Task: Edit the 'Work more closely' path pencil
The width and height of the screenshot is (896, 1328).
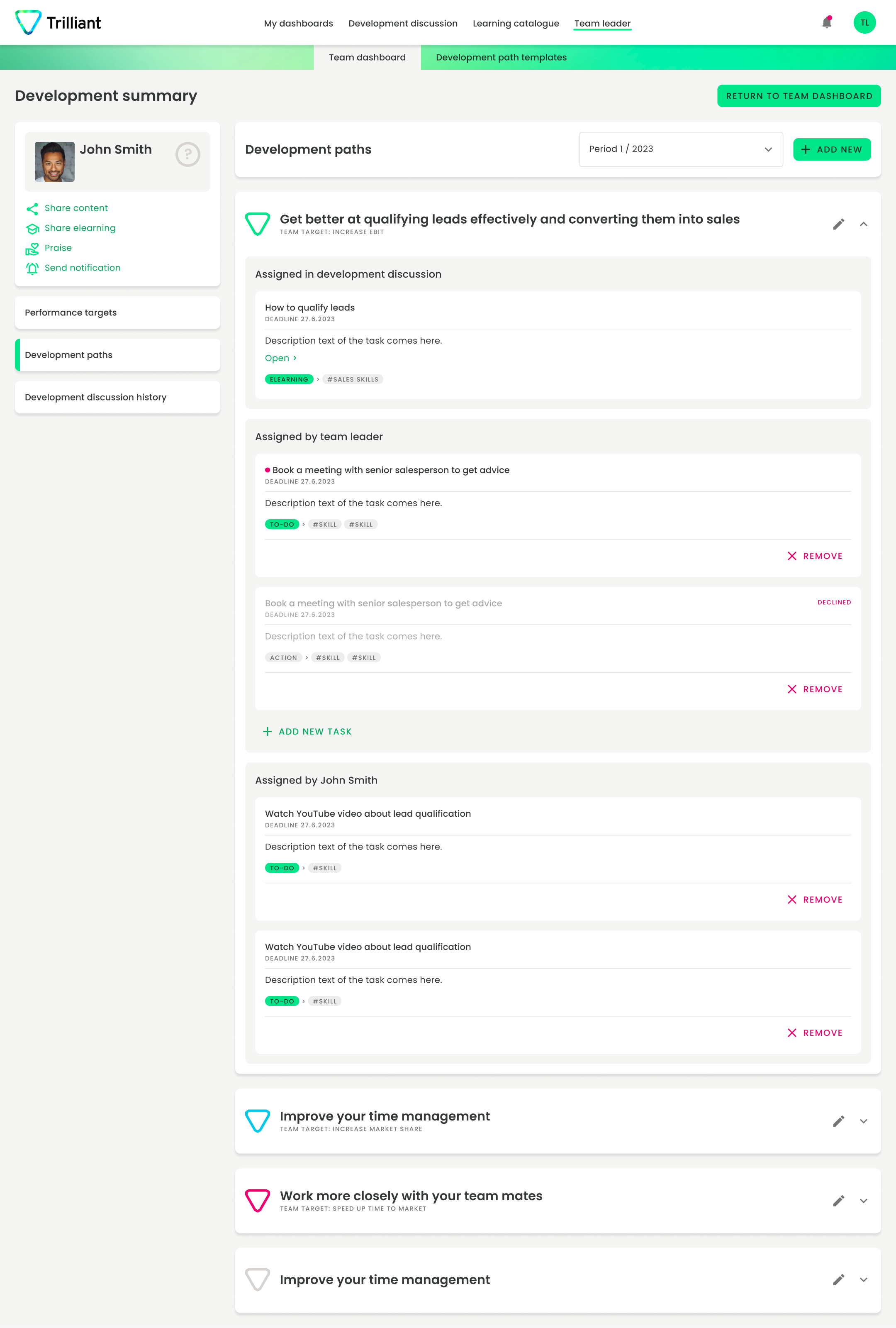Action: tap(838, 1201)
